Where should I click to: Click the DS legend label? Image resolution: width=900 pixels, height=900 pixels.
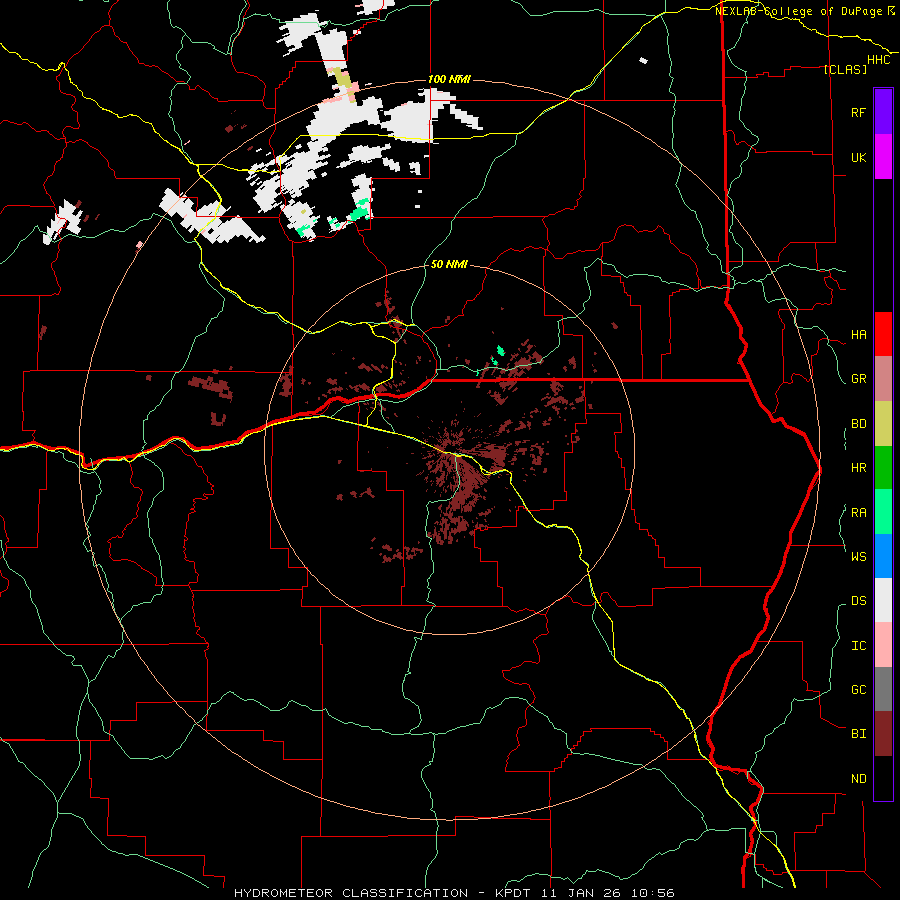[x=858, y=601]
